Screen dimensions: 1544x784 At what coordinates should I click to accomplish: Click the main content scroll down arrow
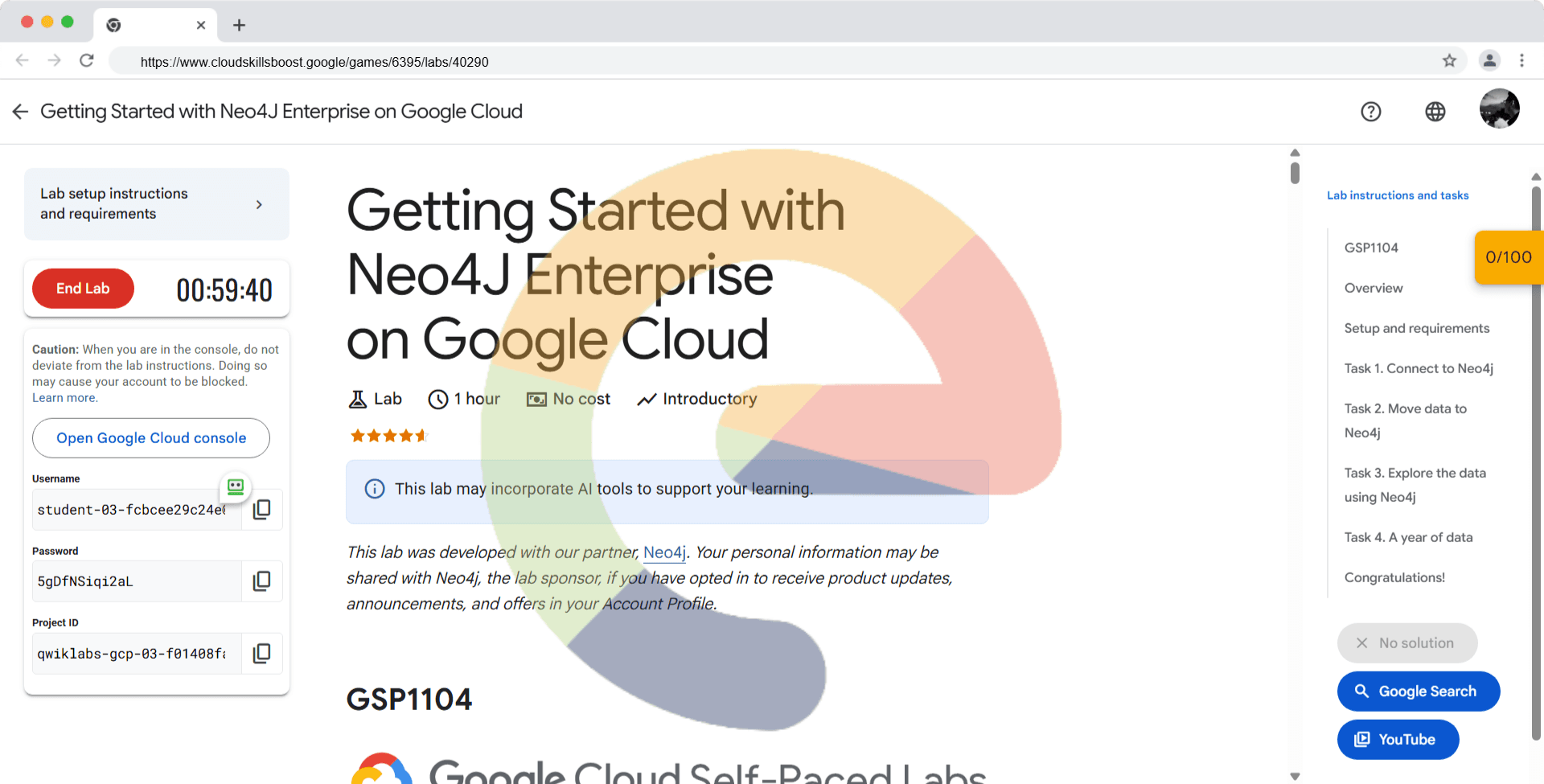(x=1295, y=776)
